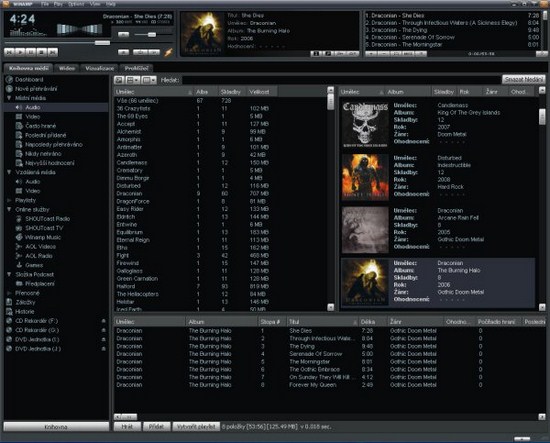This screenshot has height=443, width=550.
Task: Click the song seek bar handle
Action: tap(102, 43)
